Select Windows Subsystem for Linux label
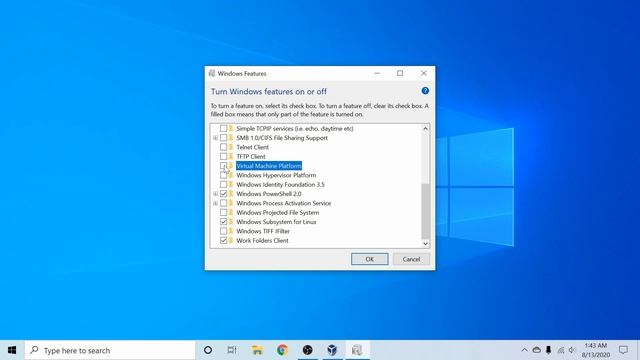The height and width of the screenshot is (360, 640). click(276, 222)
